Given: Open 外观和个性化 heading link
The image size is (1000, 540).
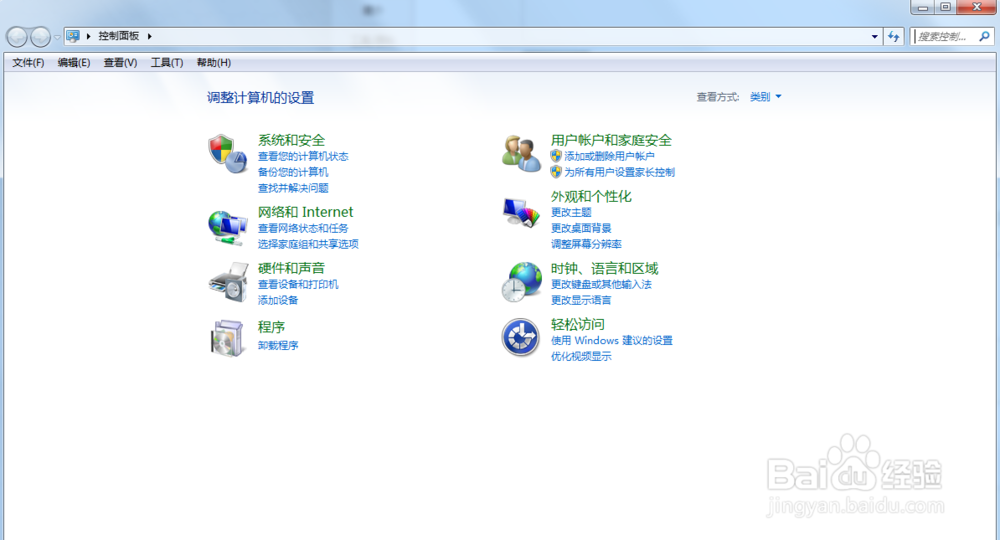Looking at the screenshot, I should pos(591,196).
